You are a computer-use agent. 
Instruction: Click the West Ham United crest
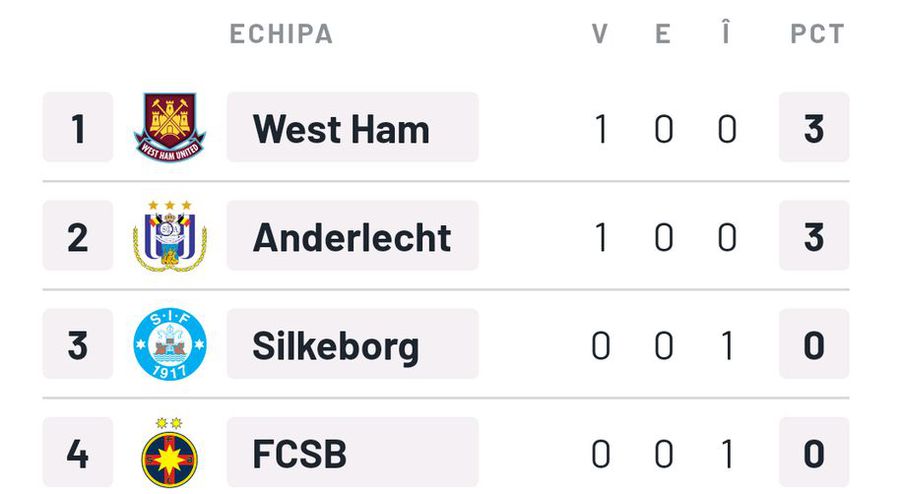pos(169,127)
